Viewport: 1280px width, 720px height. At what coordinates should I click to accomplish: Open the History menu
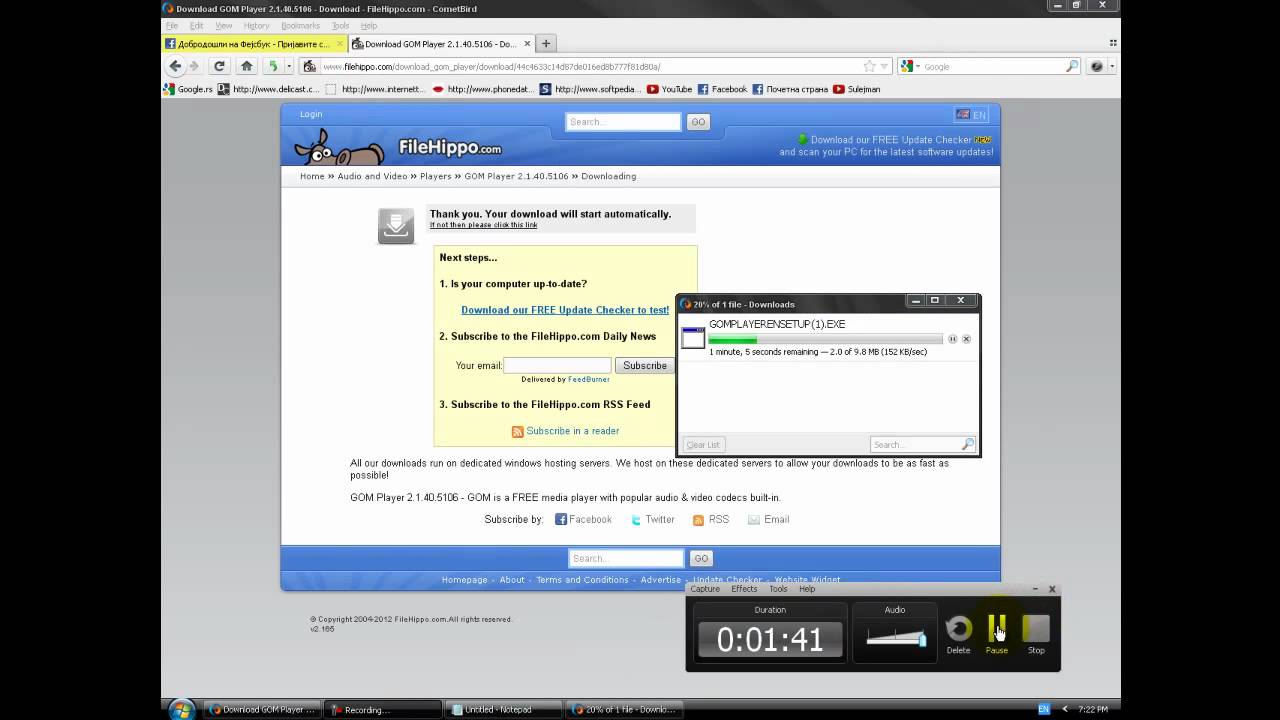pyautogui.click(x=256, y=25)
